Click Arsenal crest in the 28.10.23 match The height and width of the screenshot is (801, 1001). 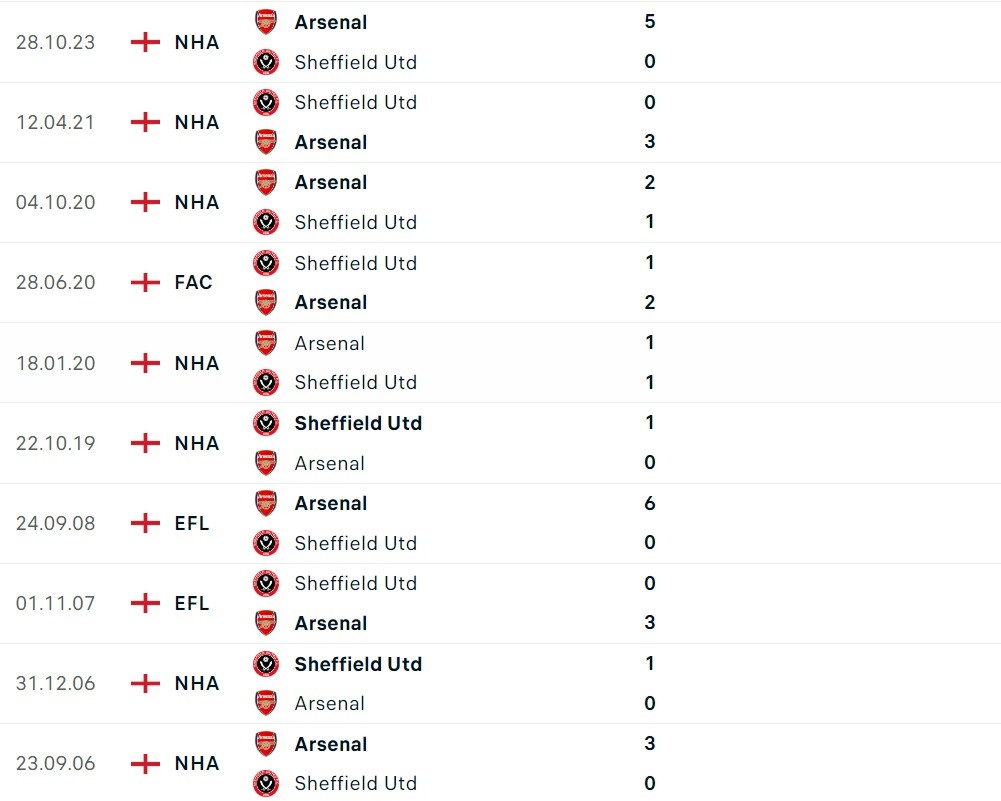tap(265, 22)
